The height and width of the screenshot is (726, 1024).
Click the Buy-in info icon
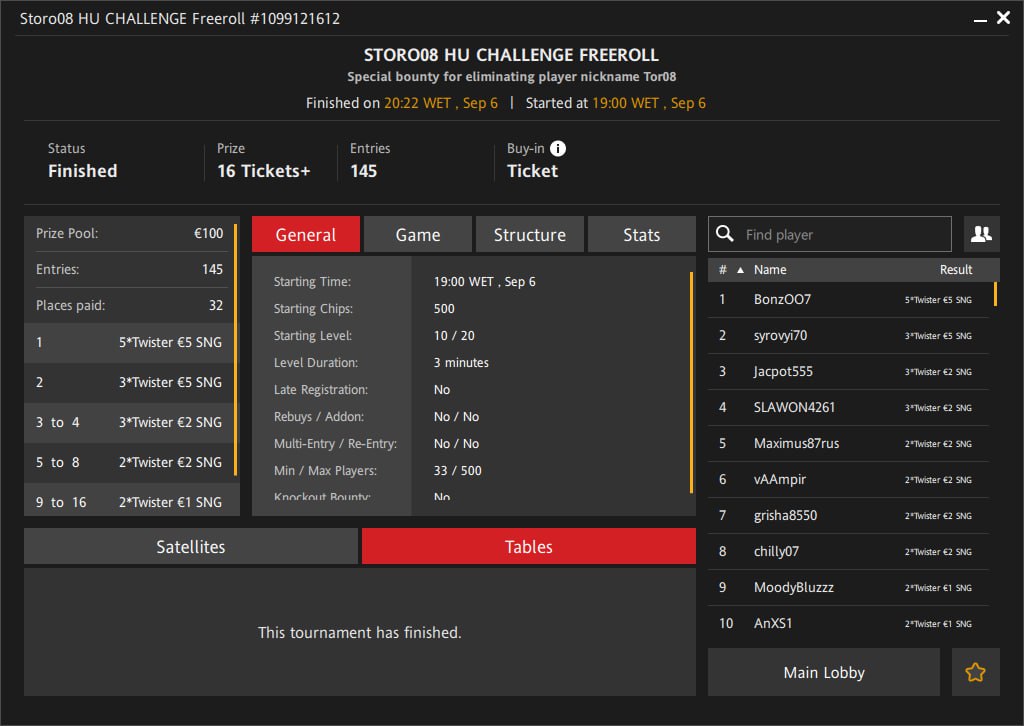coord(558,148)
